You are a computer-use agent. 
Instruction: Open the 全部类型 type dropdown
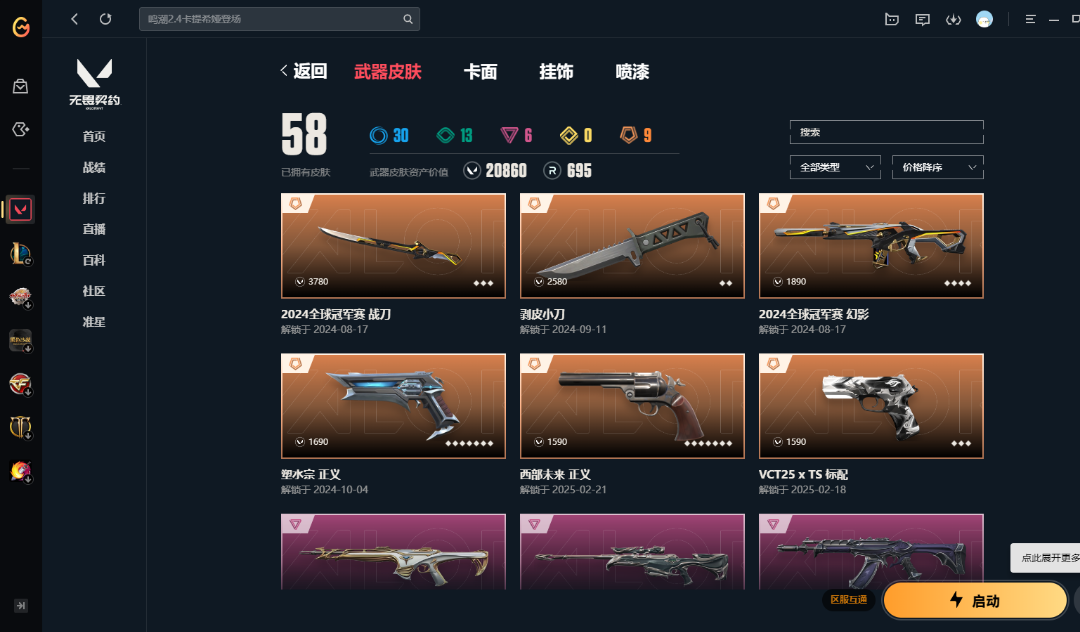[835, 167]
